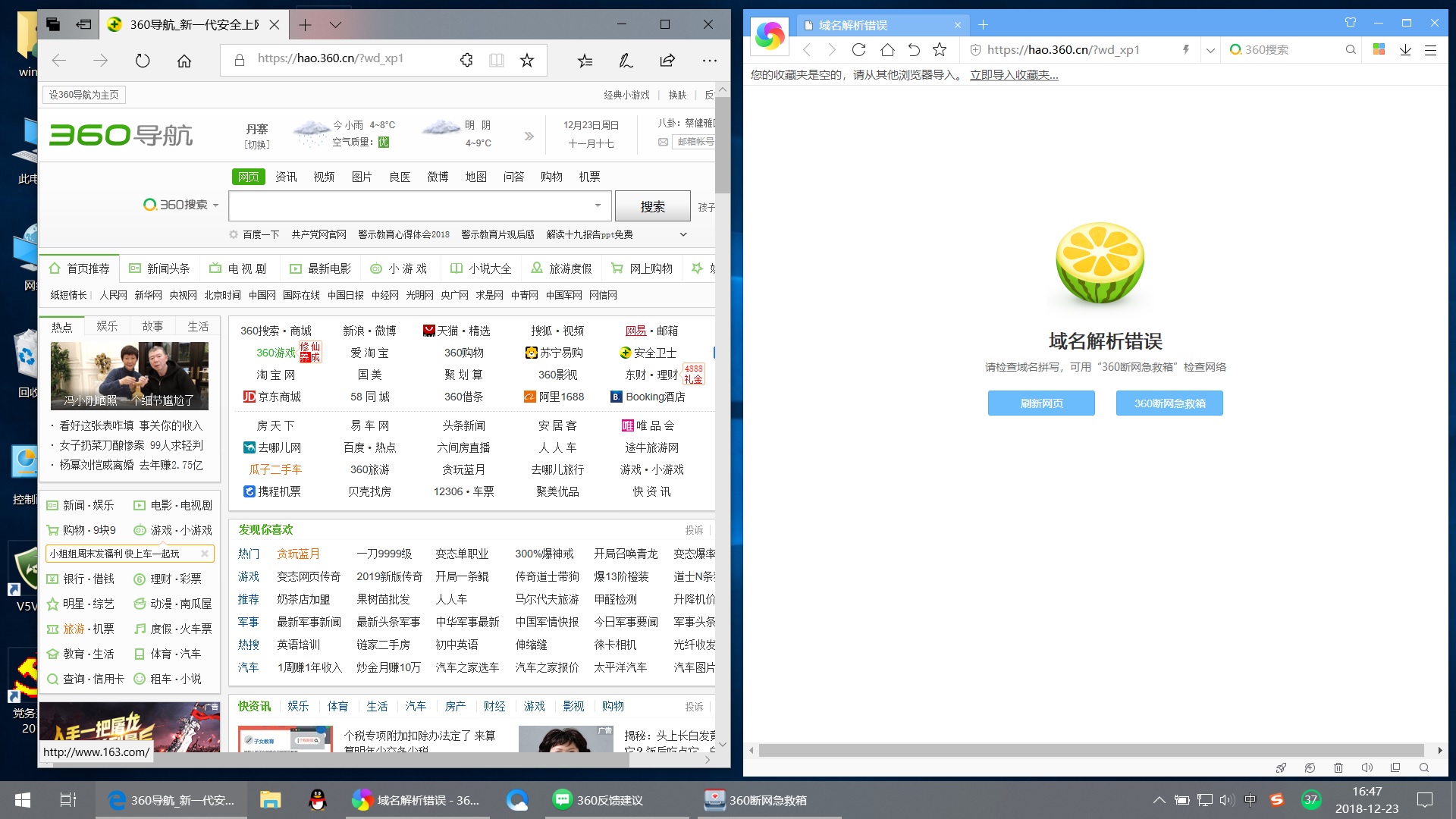Toggle 360 browser speed mode lightning icon

pyautogui.click(x=1186, y=50)
